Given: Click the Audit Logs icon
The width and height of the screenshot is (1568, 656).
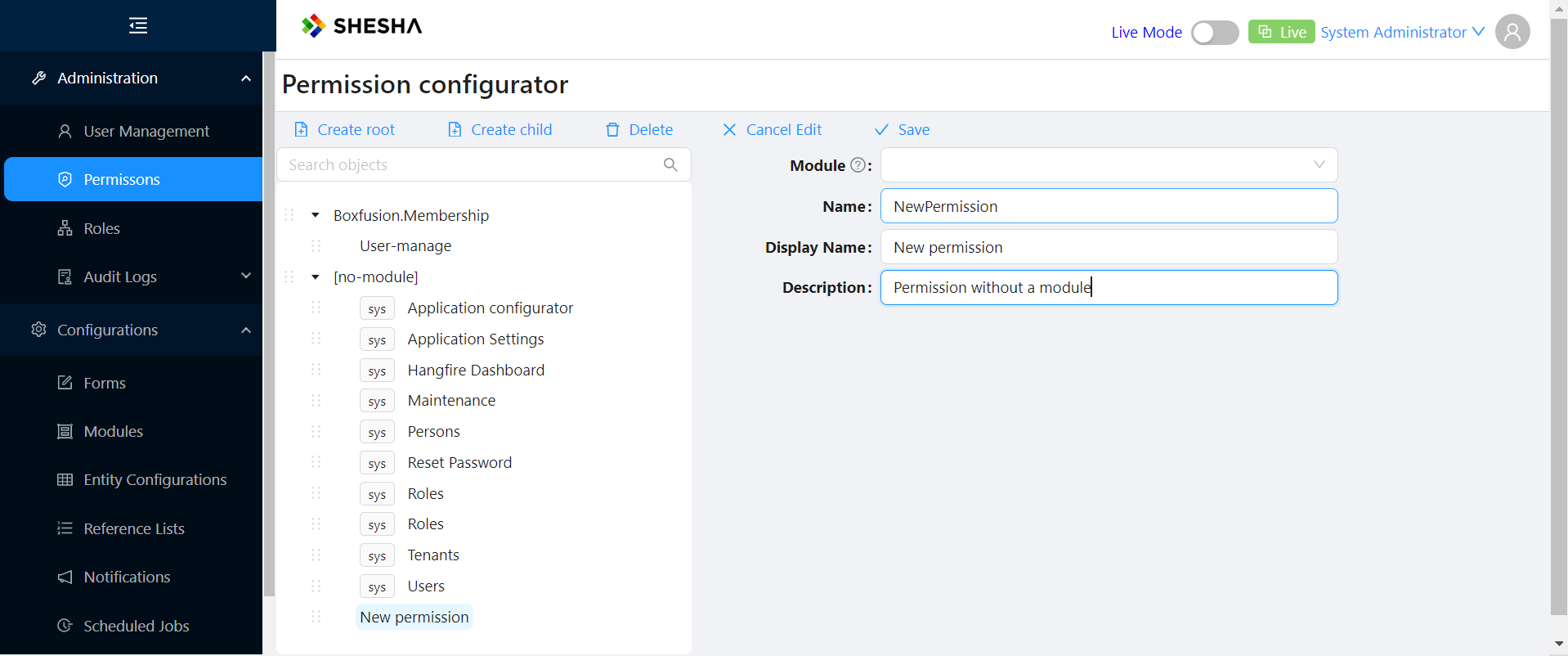Looking at the screenshot, I should pos(65,276).
